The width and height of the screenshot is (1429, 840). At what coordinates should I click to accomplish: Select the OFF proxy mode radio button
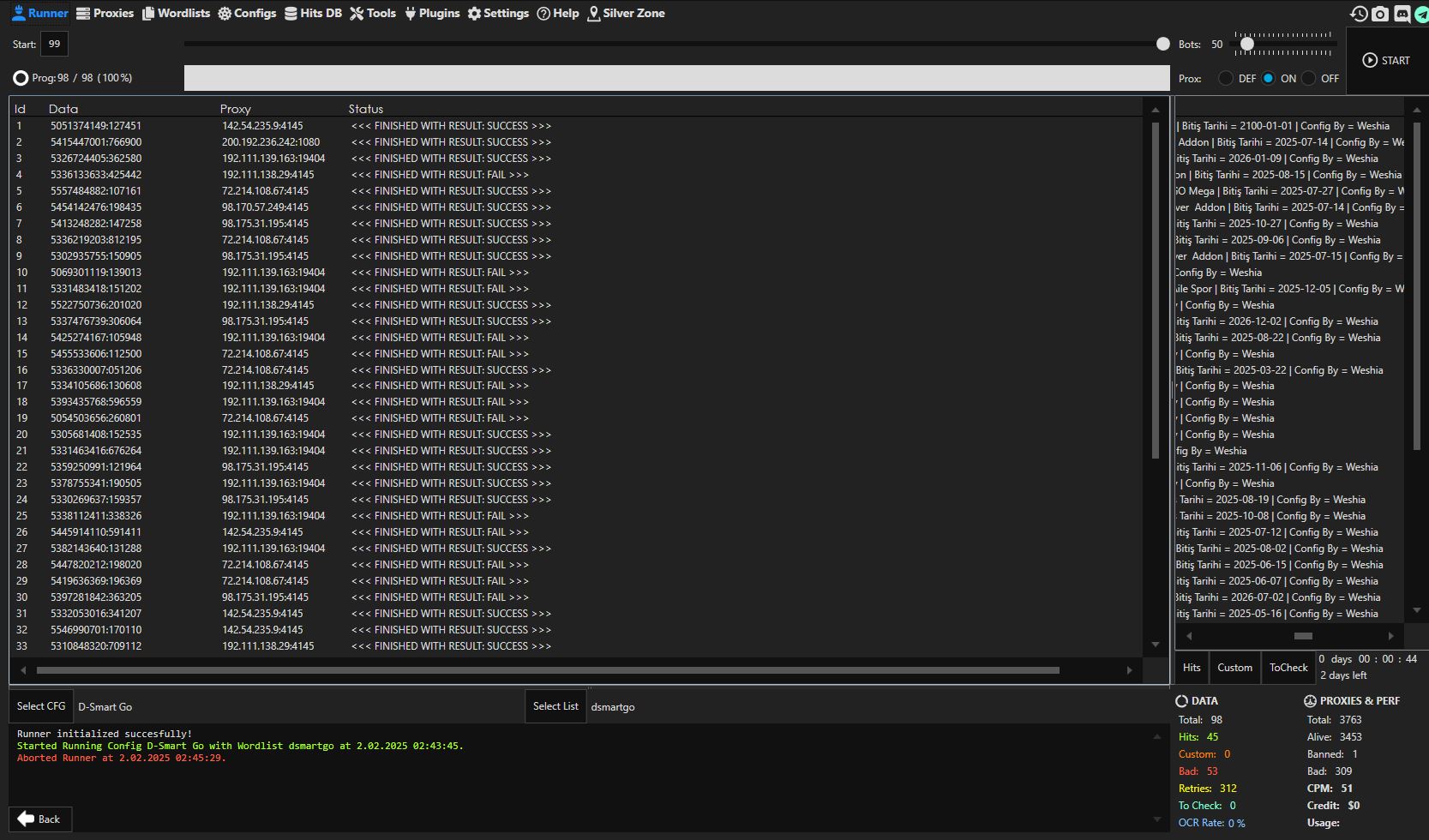click(1308, 78)
